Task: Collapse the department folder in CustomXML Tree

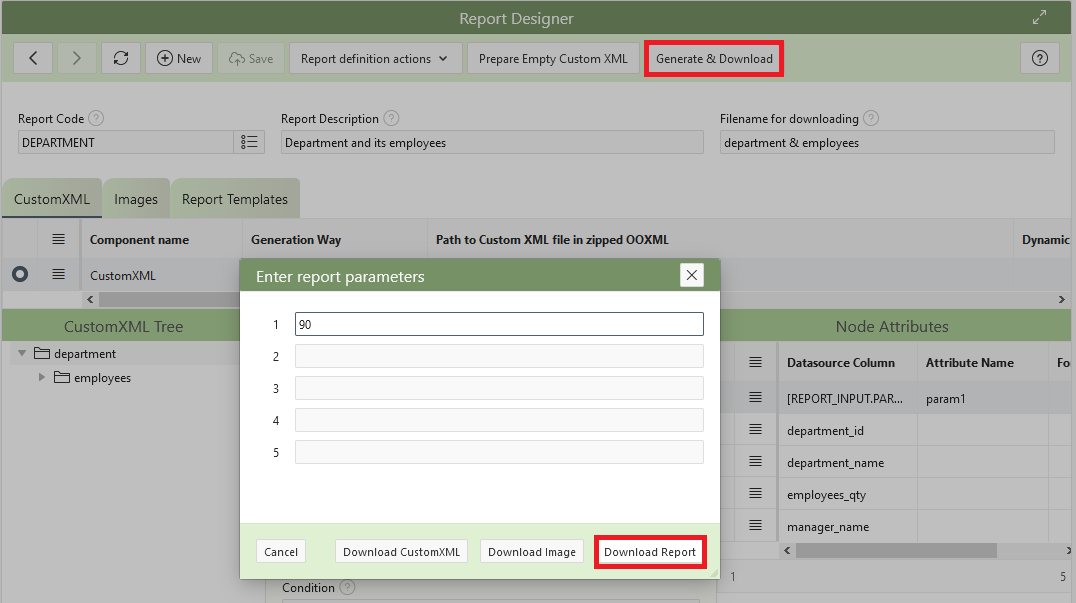Action: point(22,353)
